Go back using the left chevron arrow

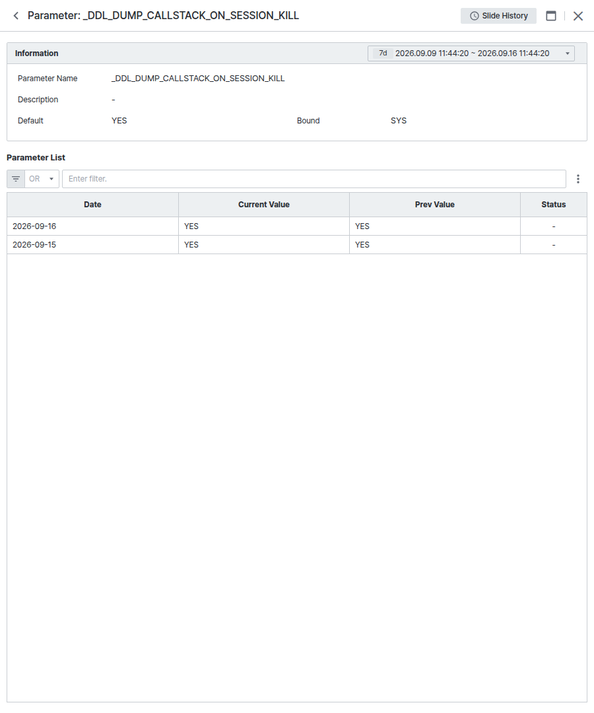click(x=16, y=16)
